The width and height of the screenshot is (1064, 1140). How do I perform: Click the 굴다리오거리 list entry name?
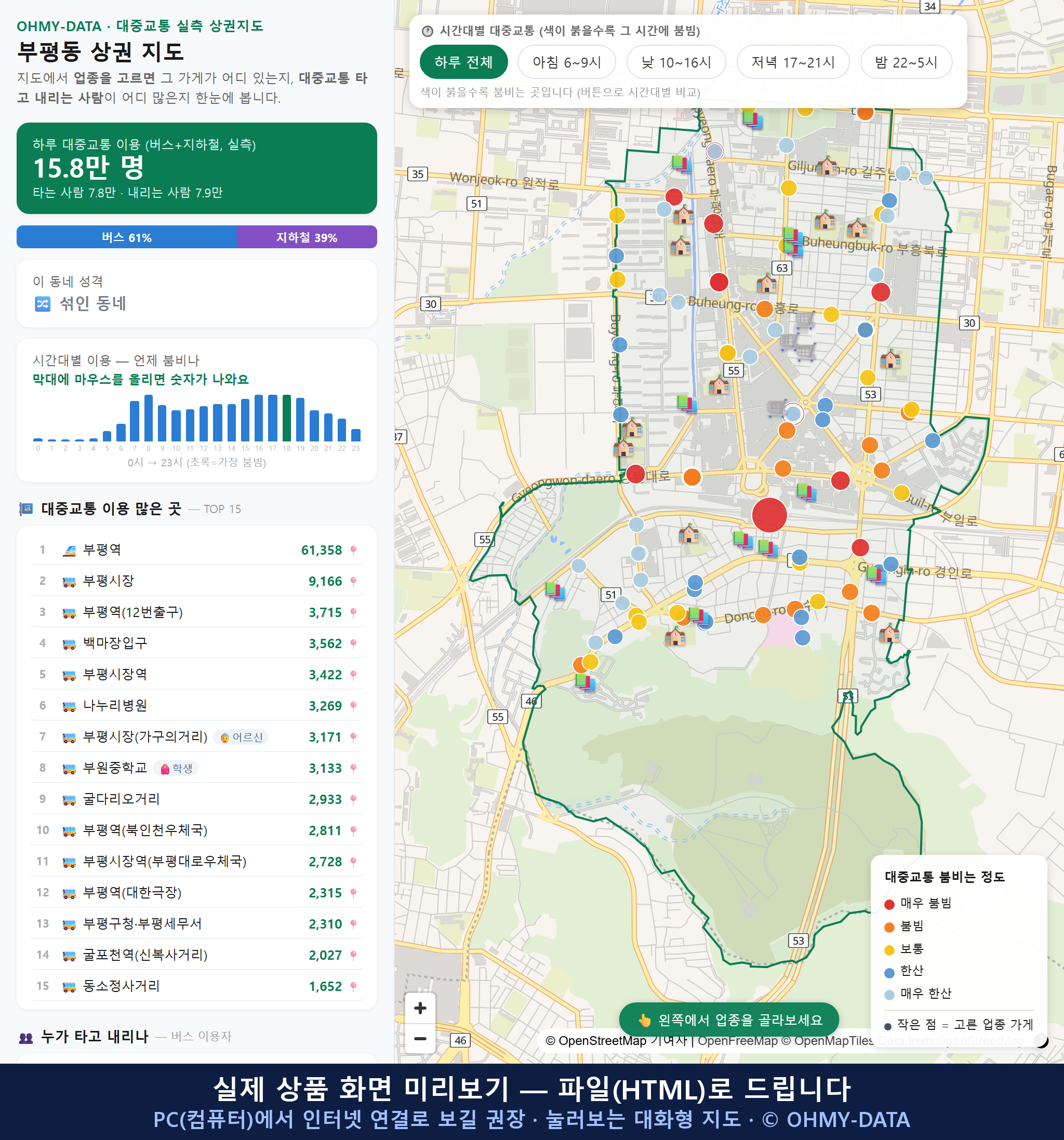pyautogui.click(x=121, y=799)
